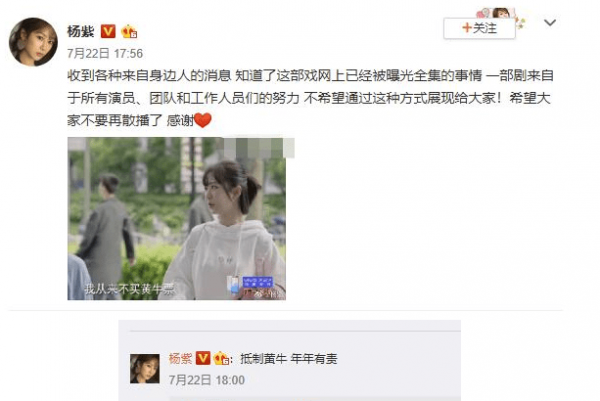Click the main post text body
Viewport: 600px width, 401px height.
(x=310, y=98)
